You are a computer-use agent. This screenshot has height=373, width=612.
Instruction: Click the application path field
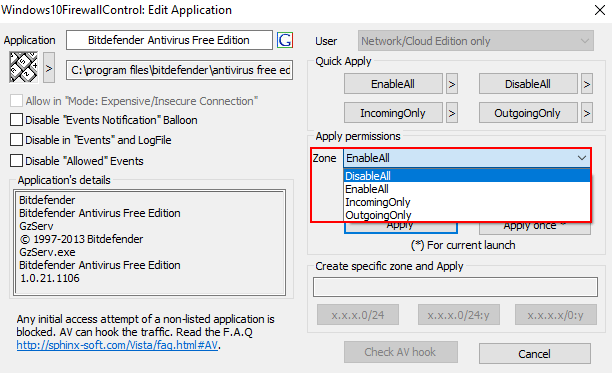[180, 70]
